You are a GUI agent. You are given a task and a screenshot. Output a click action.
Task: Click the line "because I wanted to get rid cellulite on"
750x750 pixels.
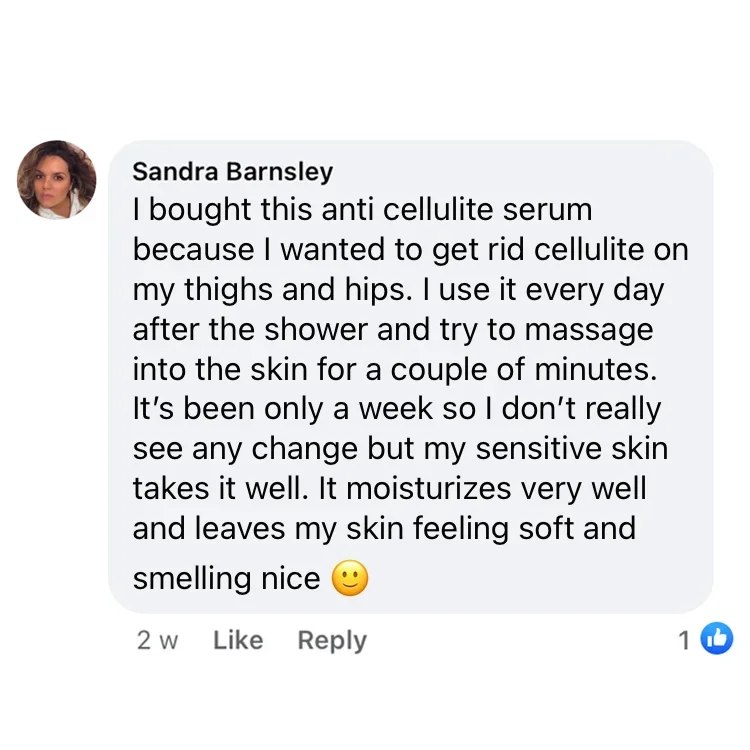(410, 250)
